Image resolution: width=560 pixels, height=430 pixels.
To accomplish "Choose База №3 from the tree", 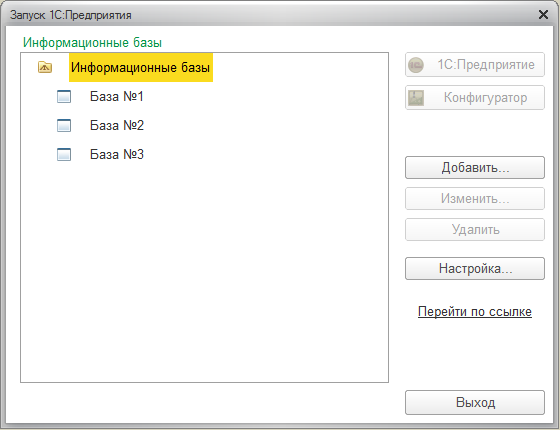I will [116, 154].
